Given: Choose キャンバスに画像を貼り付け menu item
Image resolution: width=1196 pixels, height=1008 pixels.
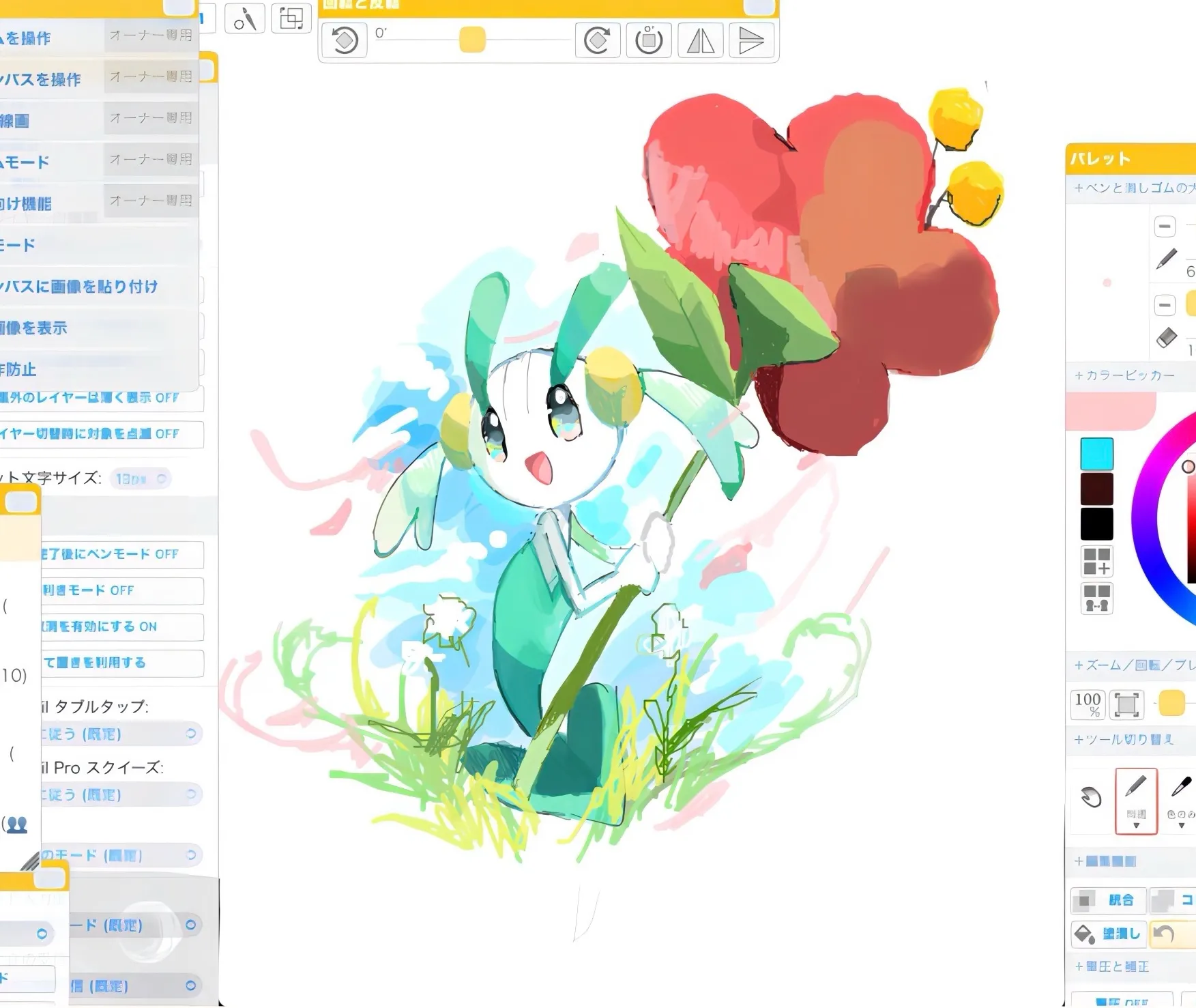Looking at the screenshot, I should (99, 287).
